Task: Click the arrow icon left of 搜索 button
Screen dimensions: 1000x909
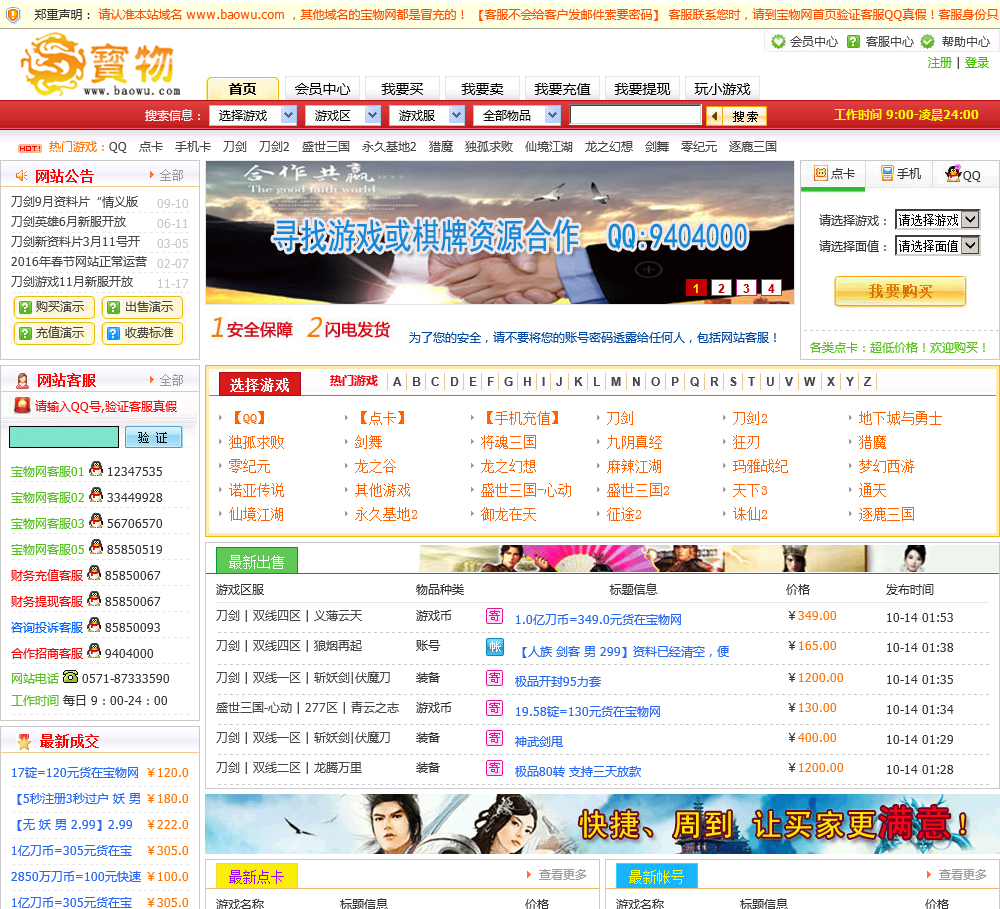Action: tap(714, 116)
